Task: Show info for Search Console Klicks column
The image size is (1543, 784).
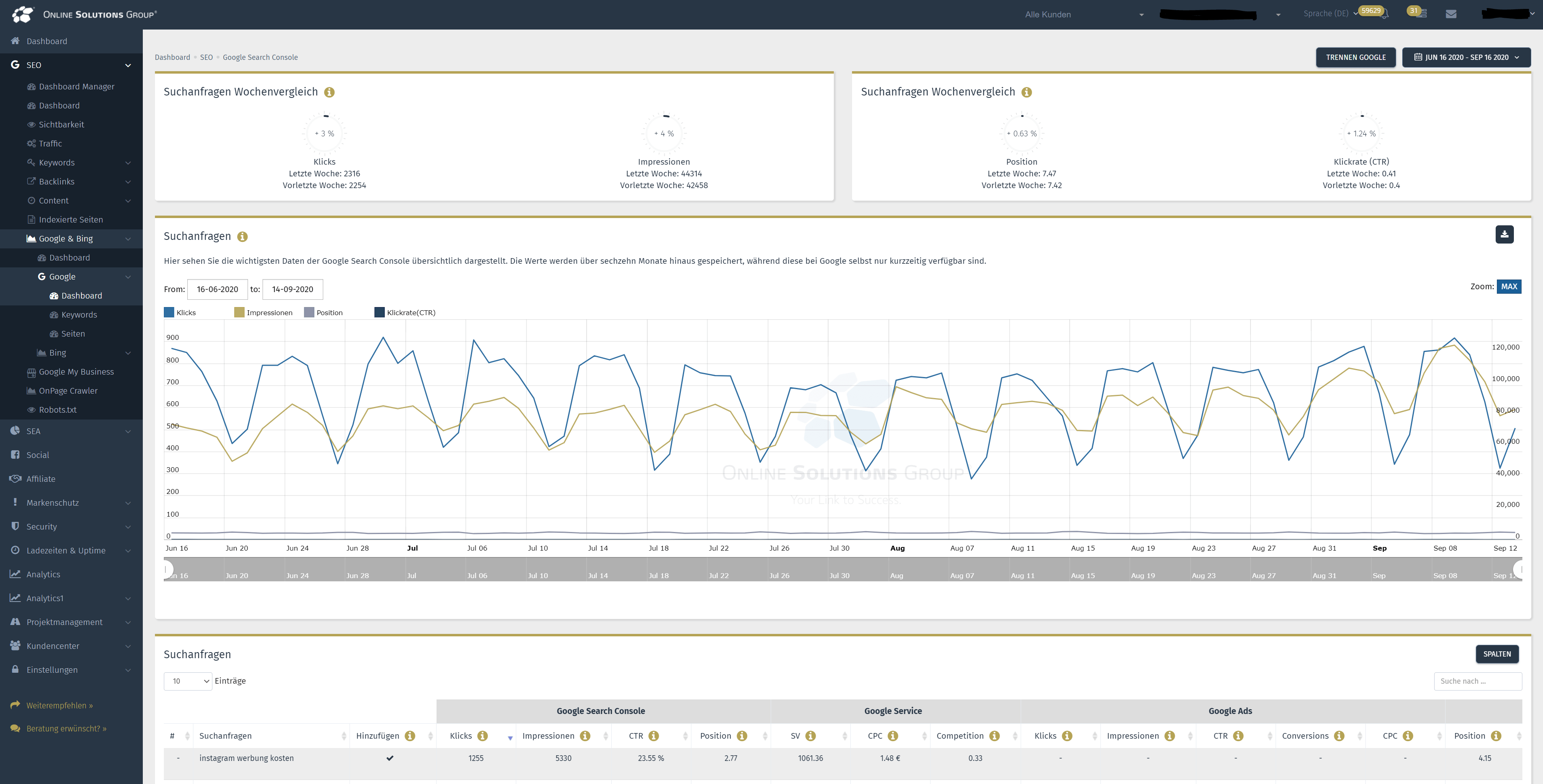Action: [483, 735]
